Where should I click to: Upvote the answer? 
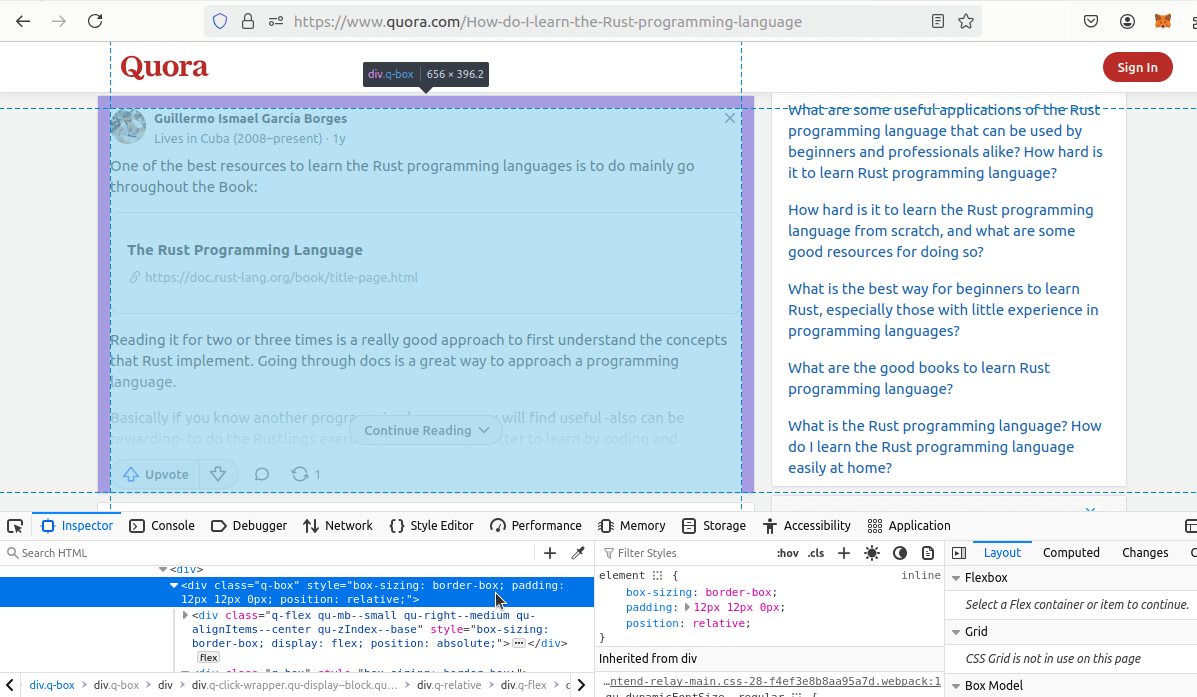(x=156, y=474)
